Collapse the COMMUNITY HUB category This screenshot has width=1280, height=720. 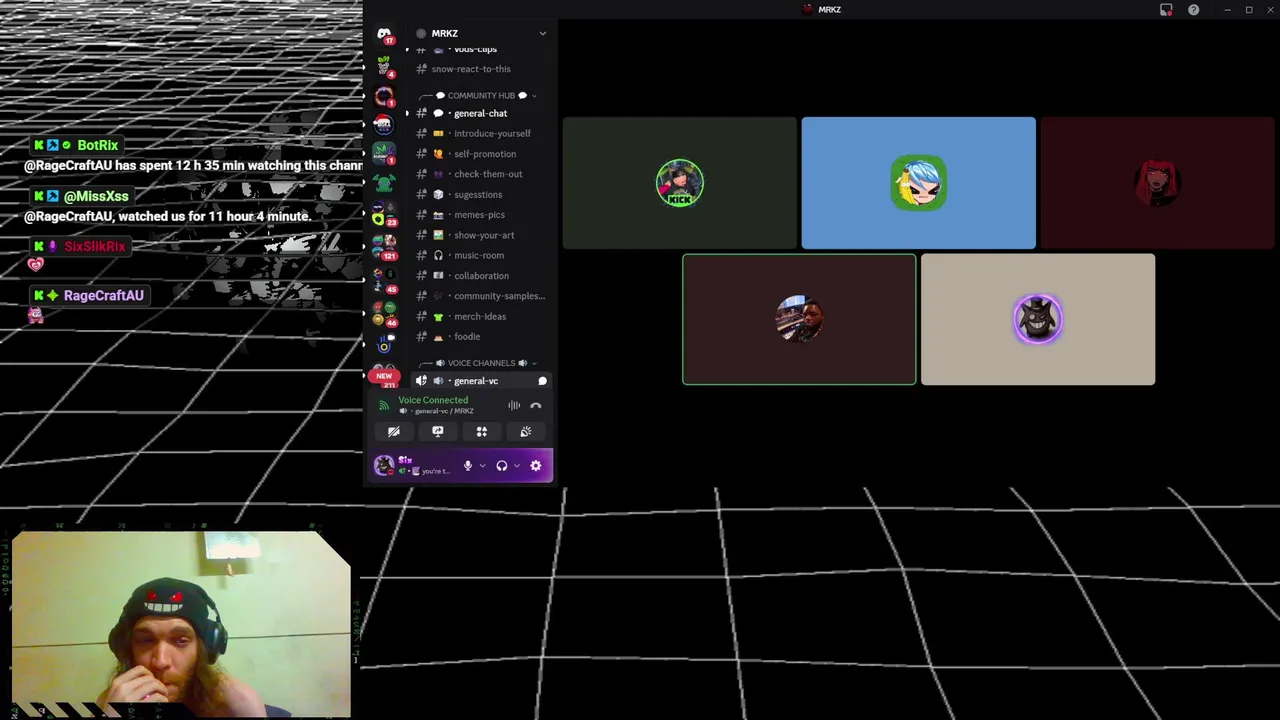(481, 96)
